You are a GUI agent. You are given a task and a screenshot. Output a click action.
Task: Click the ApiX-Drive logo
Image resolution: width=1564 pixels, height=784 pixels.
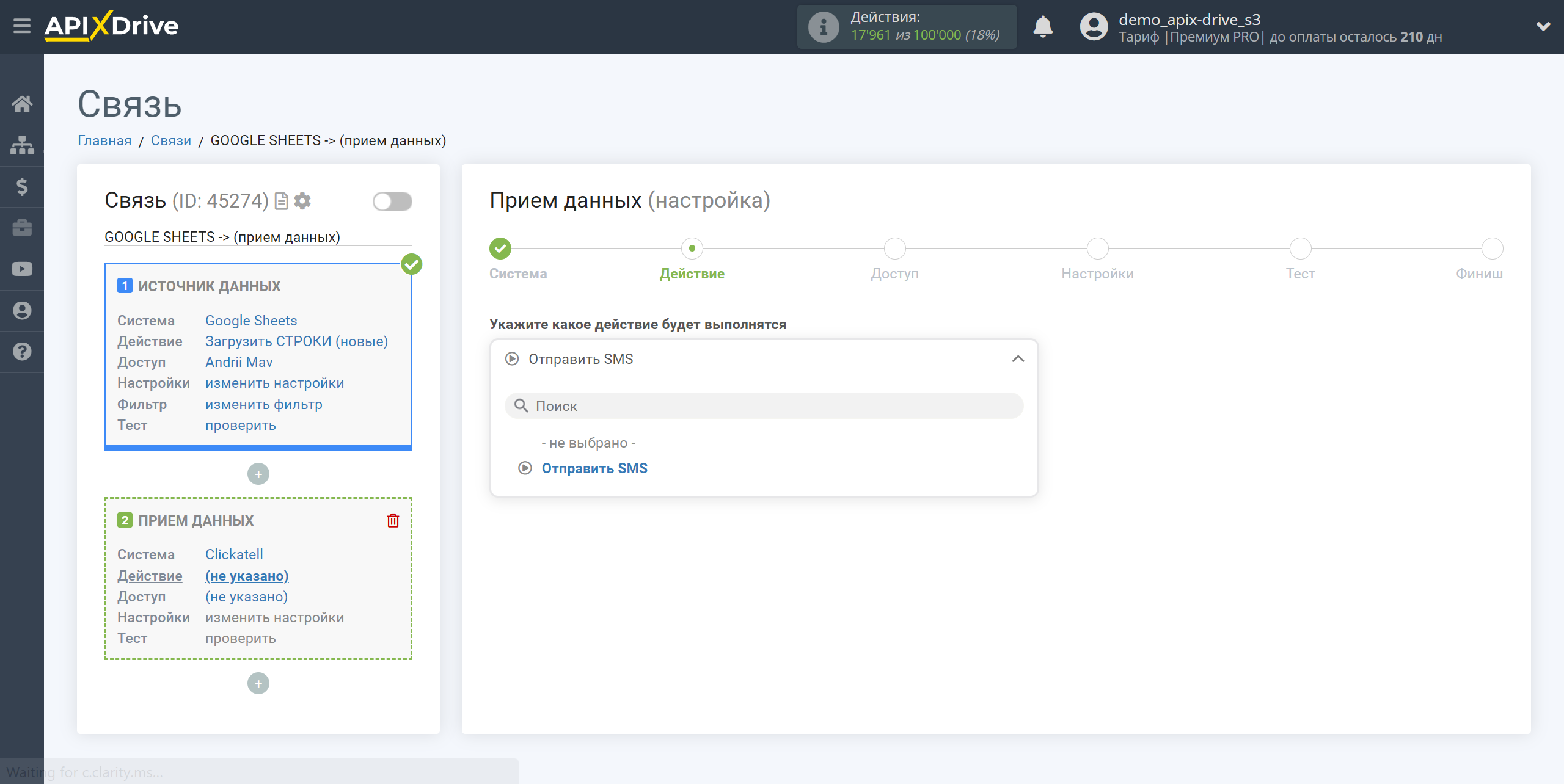[x=111, y=26]
